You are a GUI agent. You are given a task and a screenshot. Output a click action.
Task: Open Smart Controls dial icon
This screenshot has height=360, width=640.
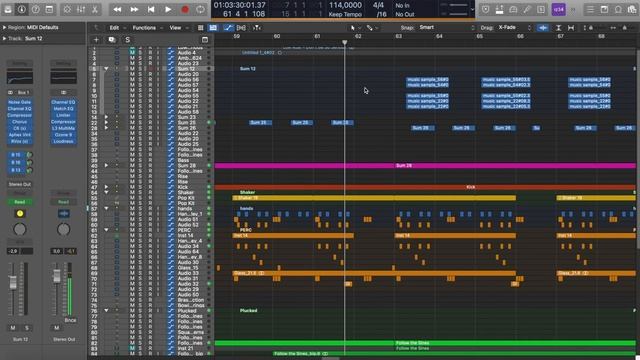pos(67,9)
